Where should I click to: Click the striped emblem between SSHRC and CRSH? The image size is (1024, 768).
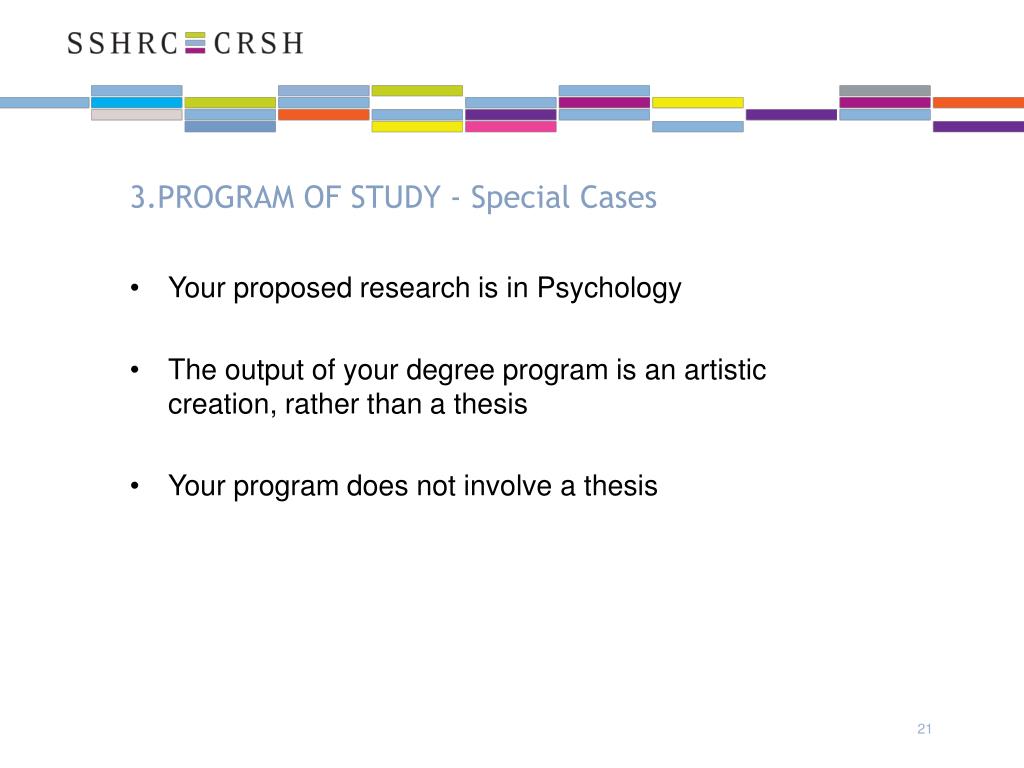coord(195,42)
